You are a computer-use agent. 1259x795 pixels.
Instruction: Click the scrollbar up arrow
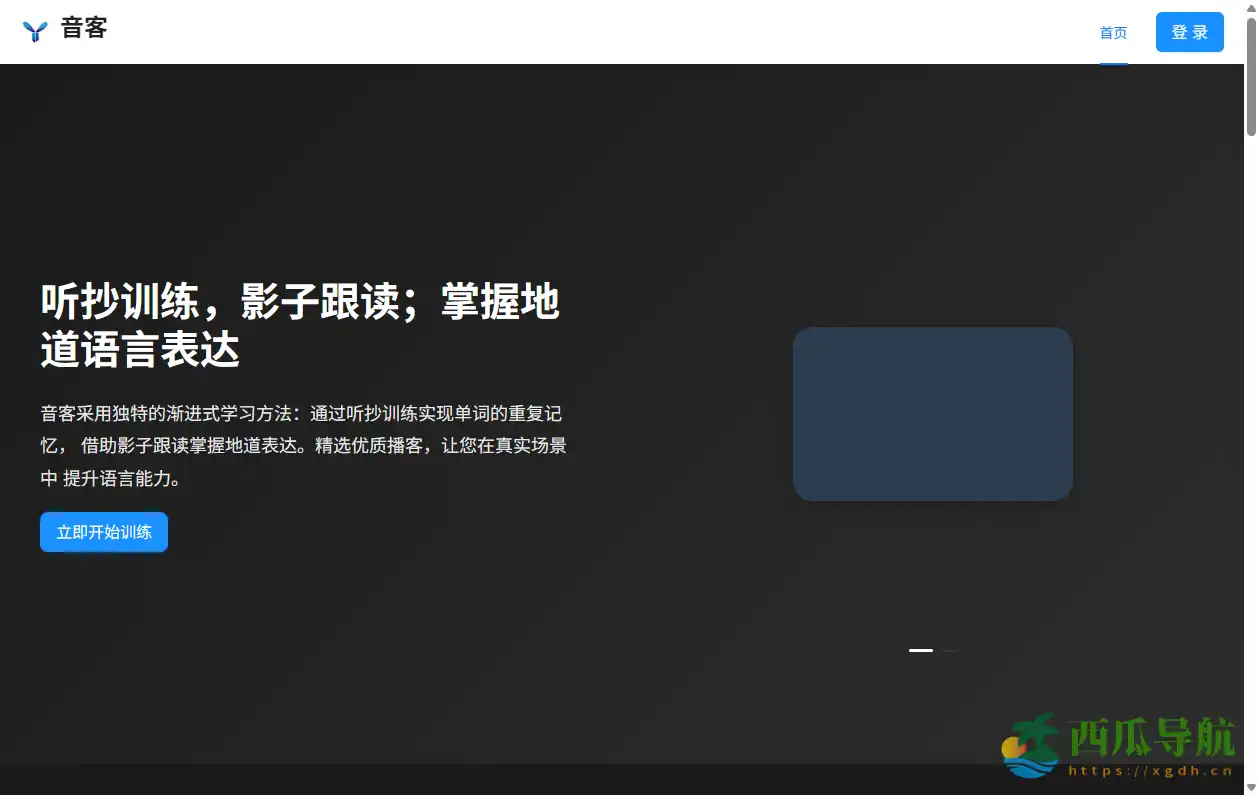tap(1252, 6)
